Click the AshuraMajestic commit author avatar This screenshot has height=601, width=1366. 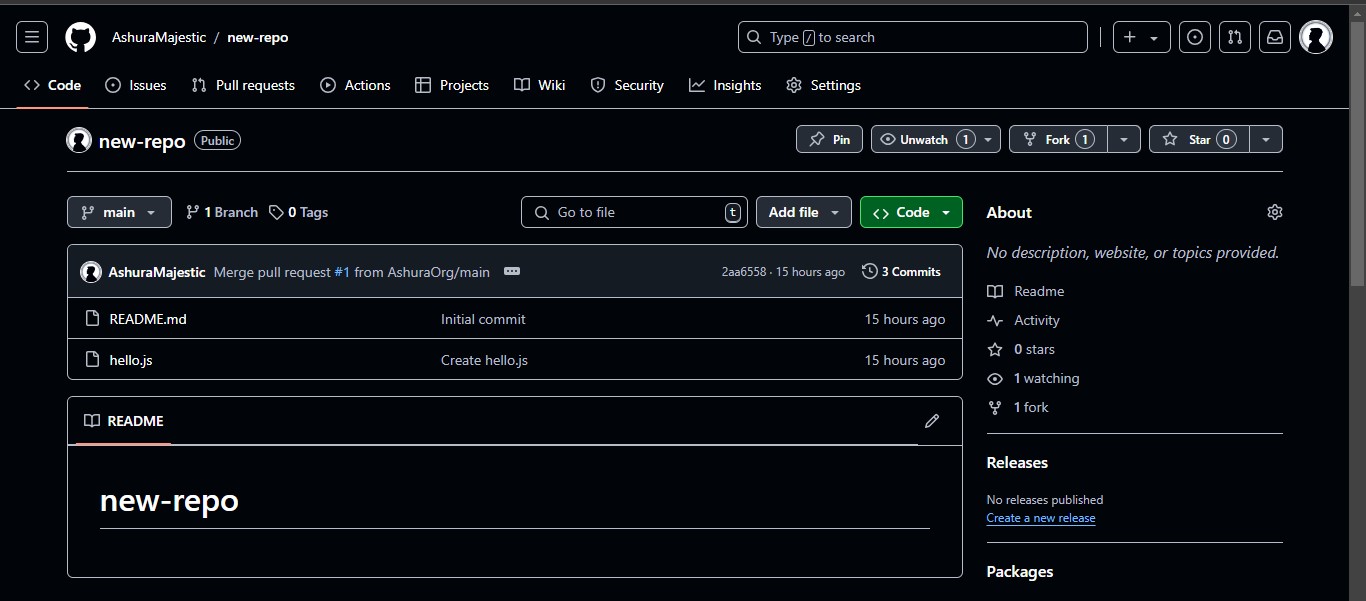click(91, 271)
